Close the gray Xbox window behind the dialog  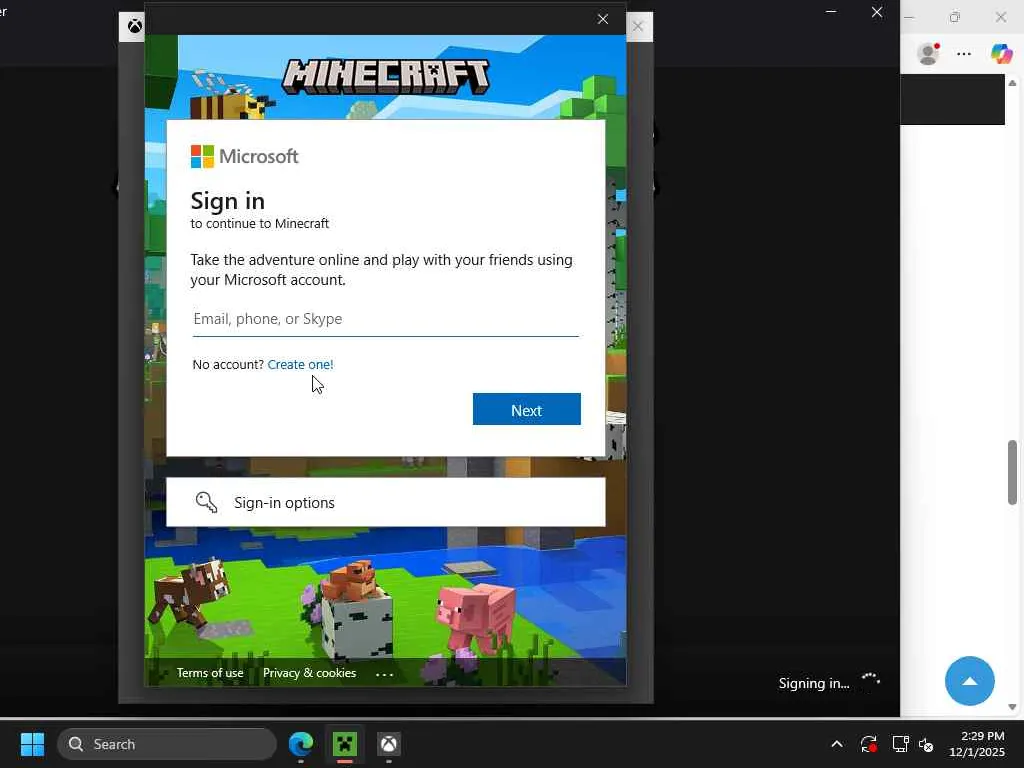point(638,26)
